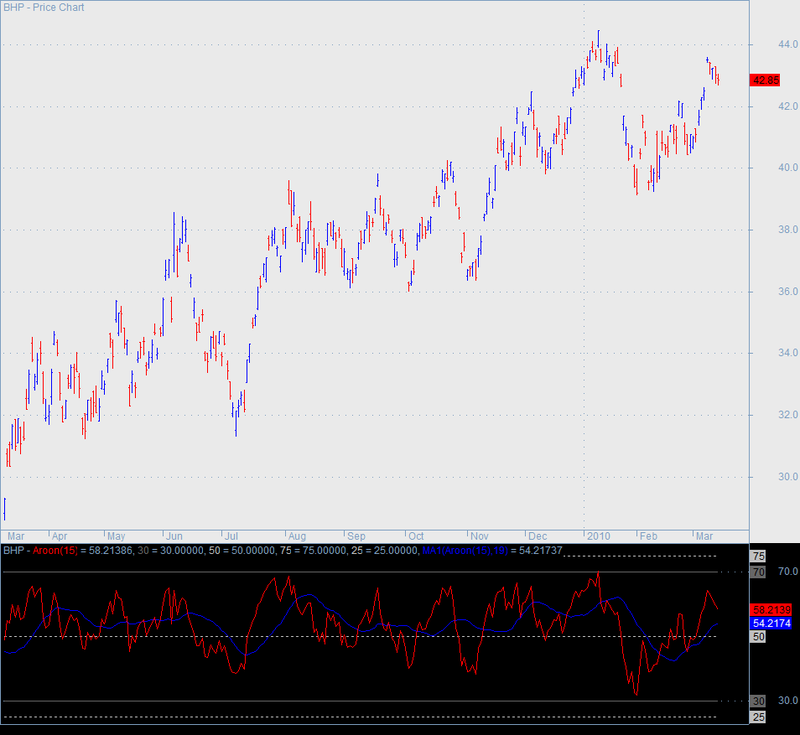Click the 50 level tag in indicator panel
Image resolution: width=800 pixels, height=735 pixels.
click(759, 637)
